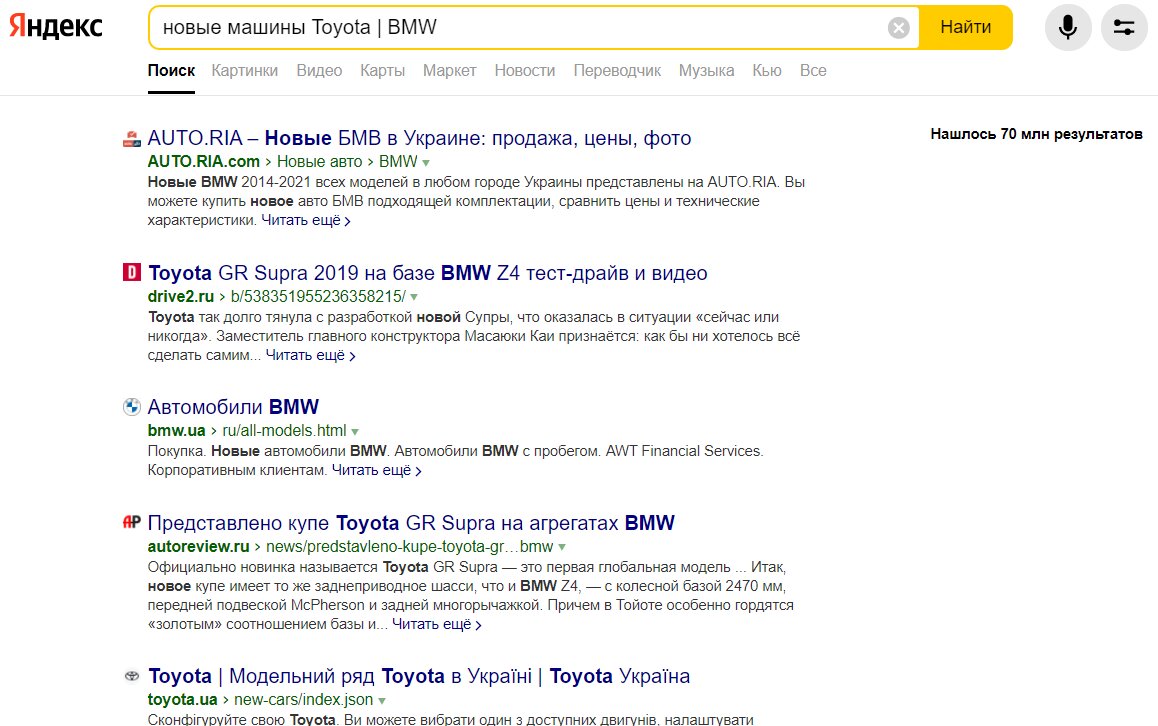Click the AUTO.RIA favicon
1158x726 pixels.
(x=131, y=138)
